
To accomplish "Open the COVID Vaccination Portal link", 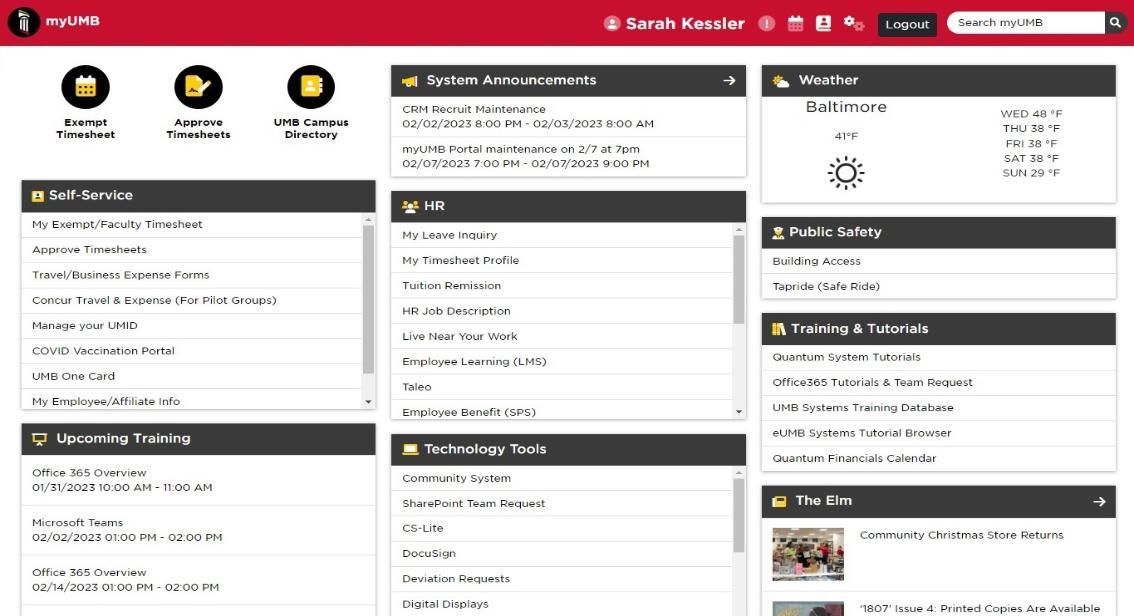I will tap(103, 350).
